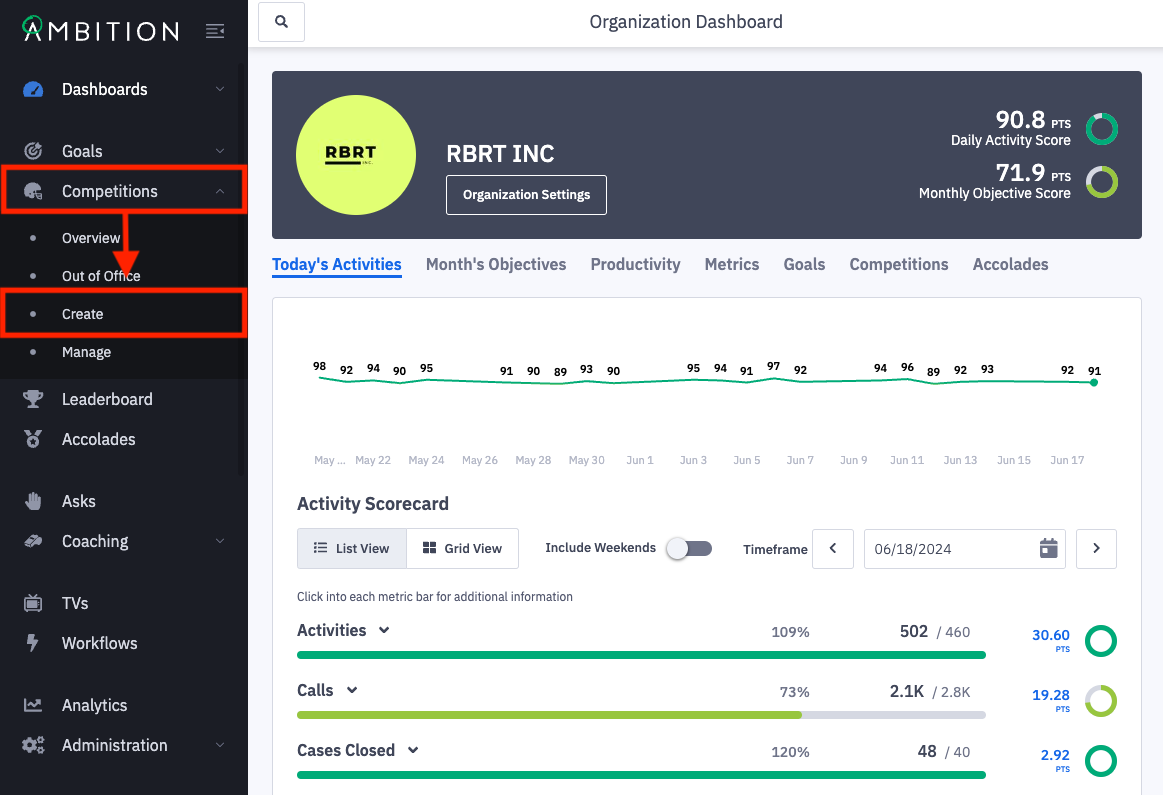Open Analytics via the chart icon
Screen dimensions: 1163x795
pos(33,705)
